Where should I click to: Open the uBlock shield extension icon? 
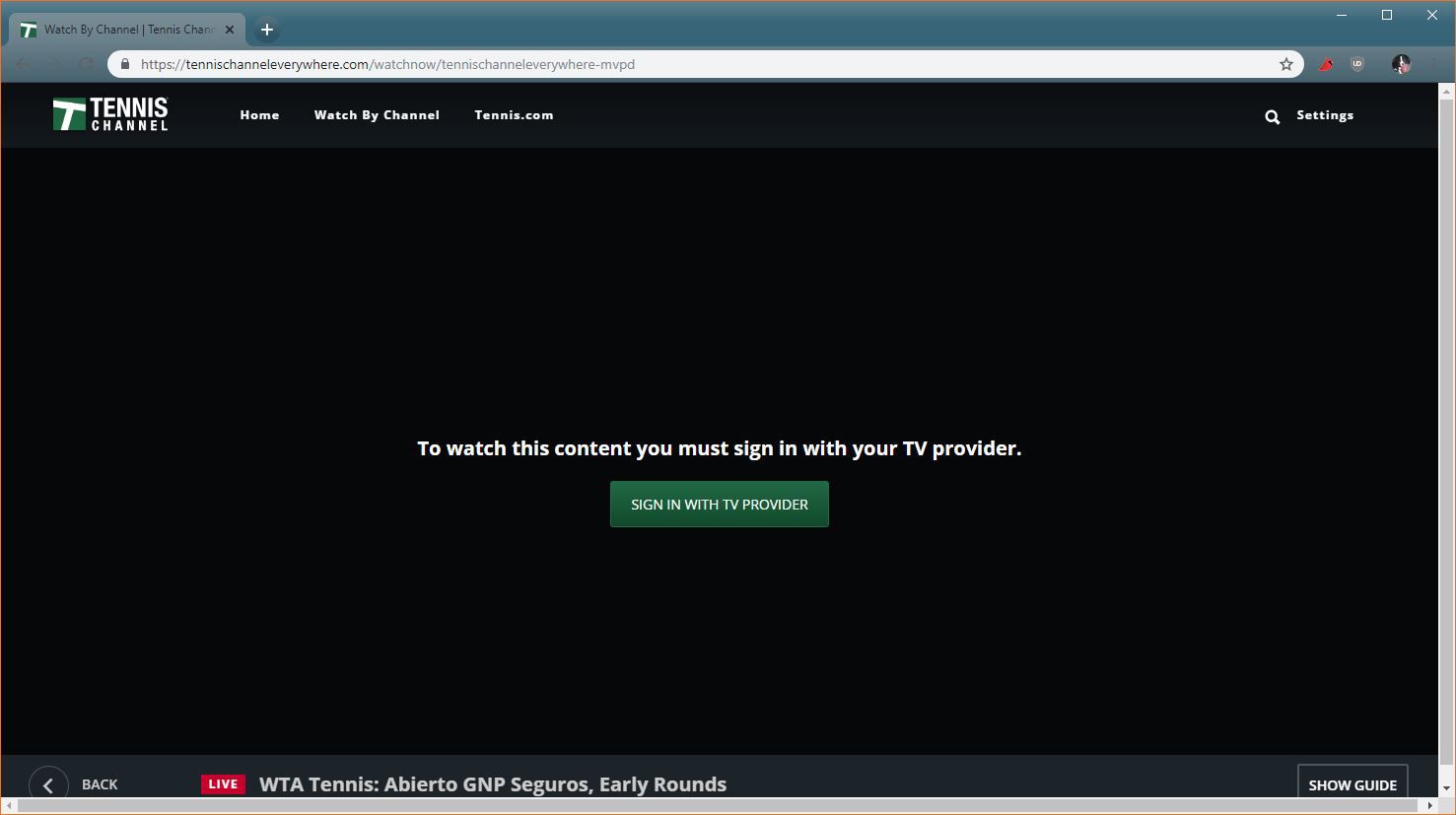(1357, 64)
